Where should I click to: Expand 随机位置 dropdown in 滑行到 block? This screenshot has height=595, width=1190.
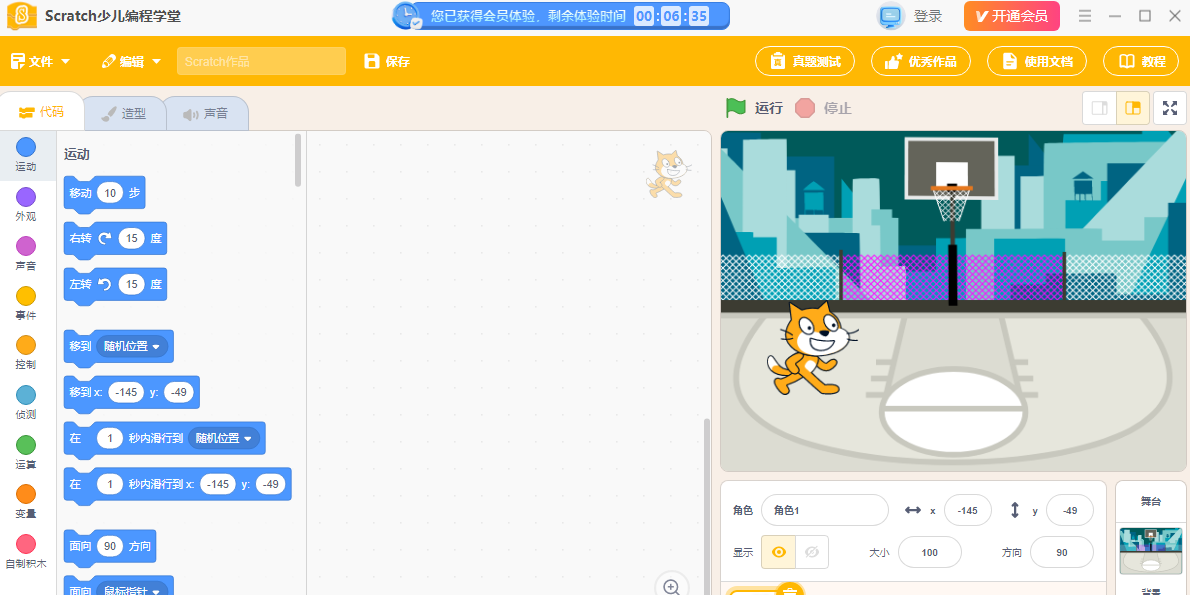point(224,438)
